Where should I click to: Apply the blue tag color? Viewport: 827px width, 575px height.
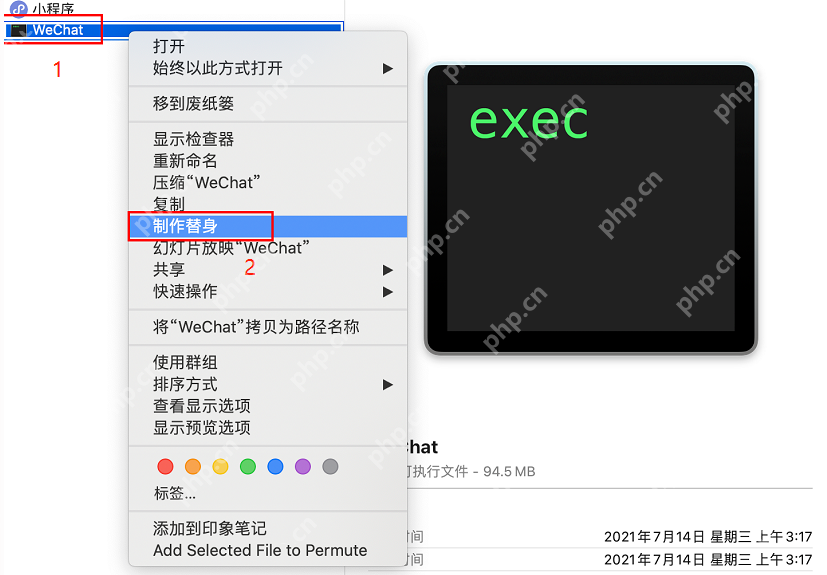[275, 466]
